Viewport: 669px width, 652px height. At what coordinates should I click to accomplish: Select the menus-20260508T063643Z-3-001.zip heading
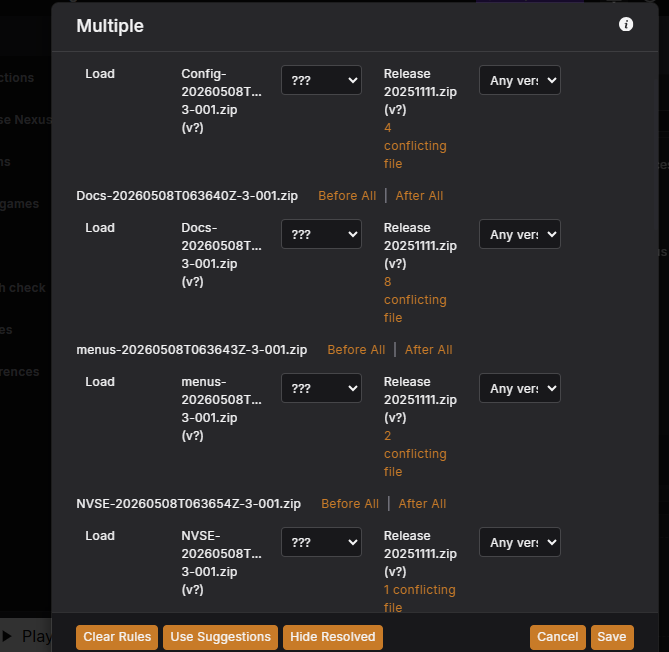pos(192,349)
